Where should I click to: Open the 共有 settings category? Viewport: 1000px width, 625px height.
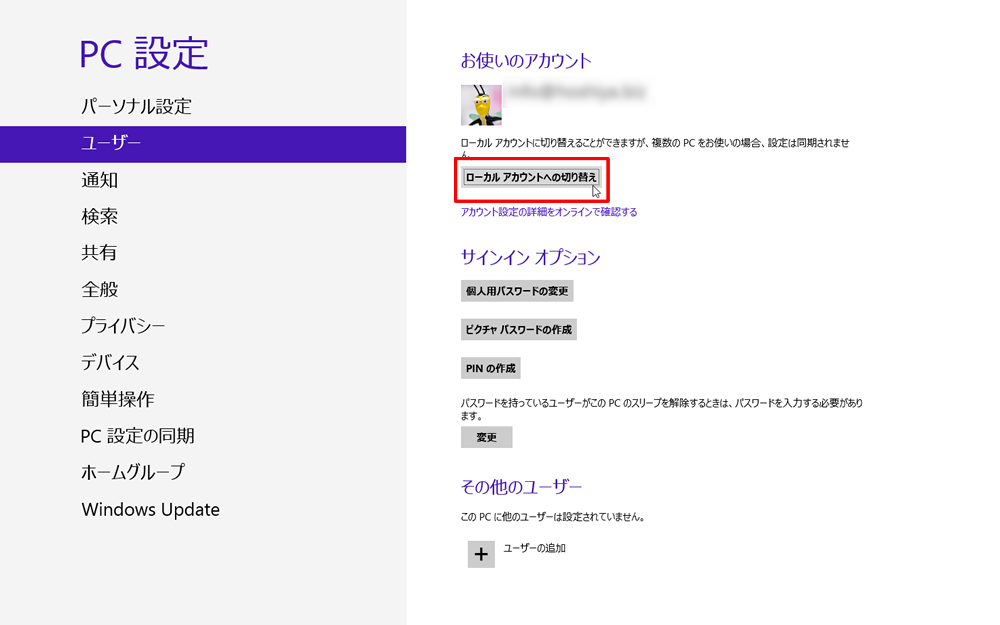[x=99, y=253]
